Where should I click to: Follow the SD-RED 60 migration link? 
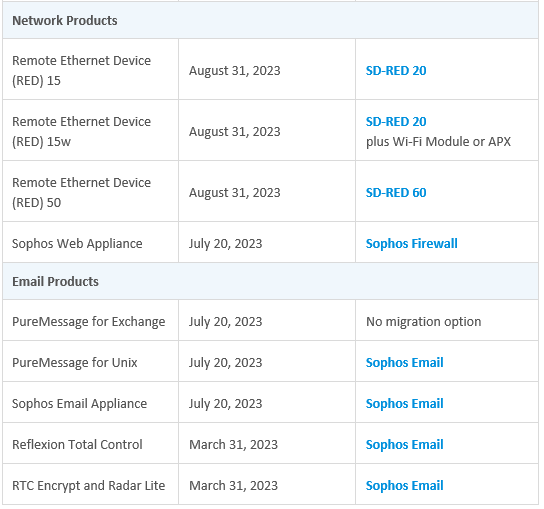[x=396, y=193]
